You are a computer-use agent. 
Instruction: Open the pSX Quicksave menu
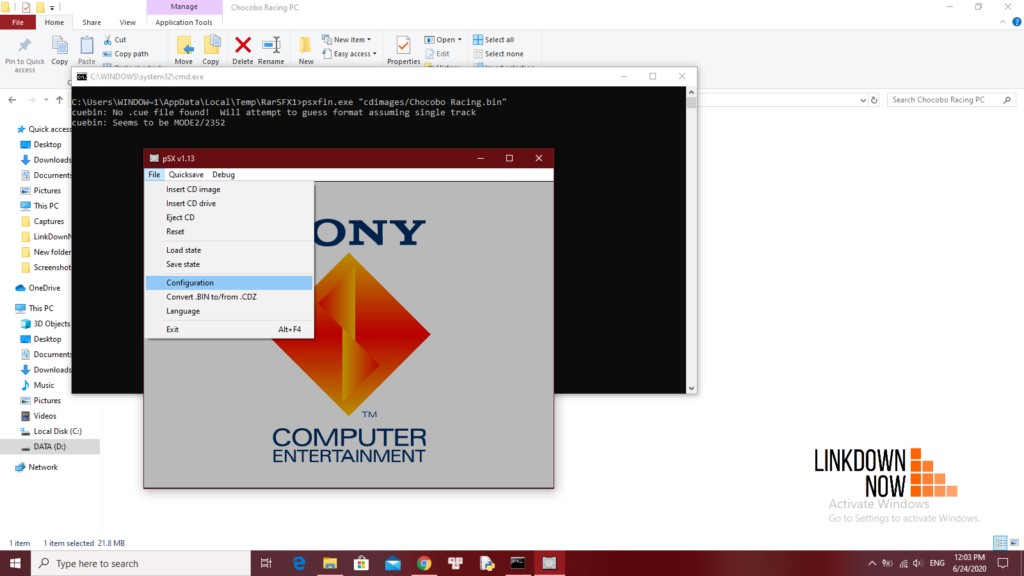(x=185, y=174)
